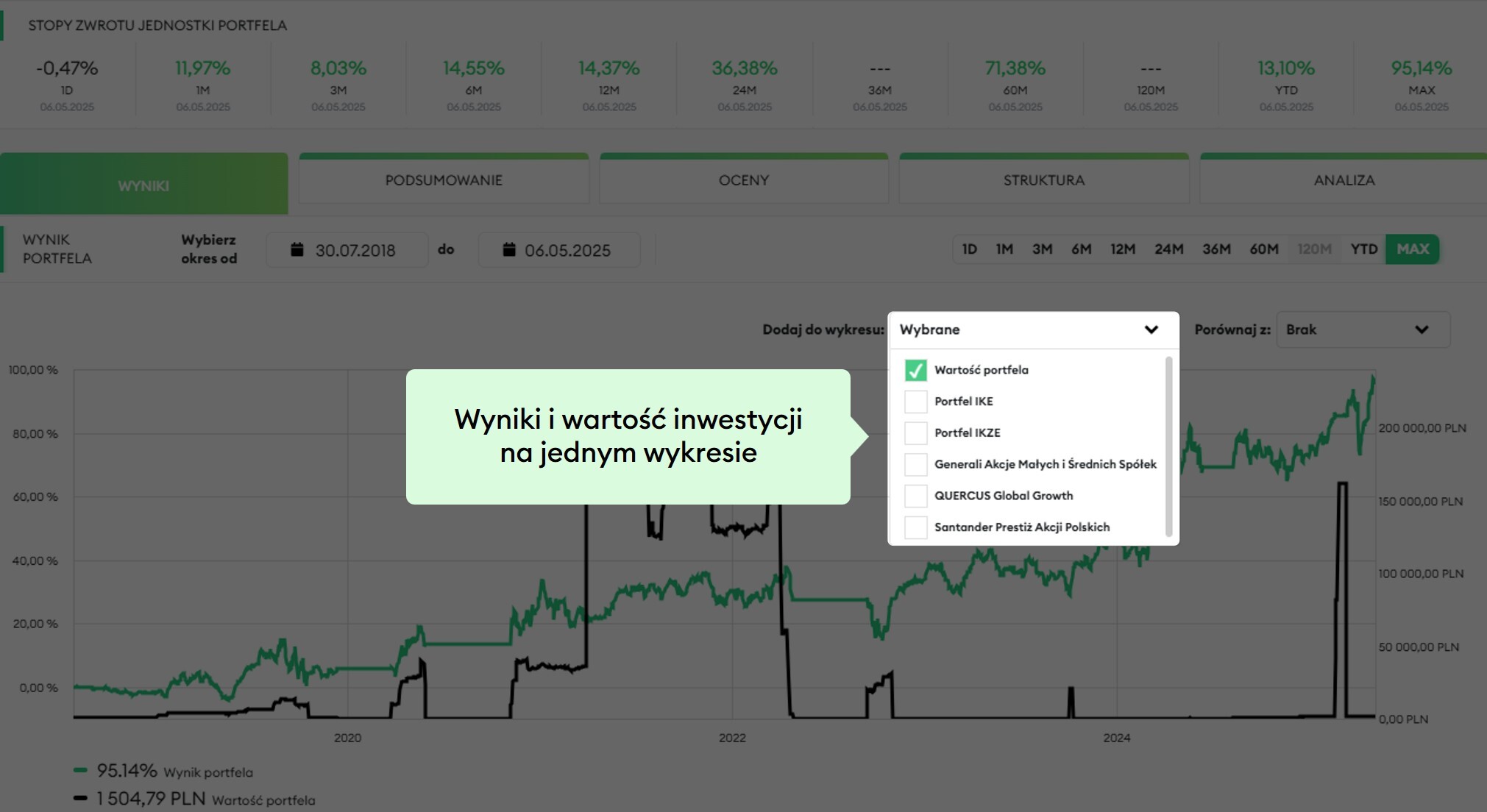
Task: Switch to the PODSUMOWANIE tab
Action: coord(444,180)
